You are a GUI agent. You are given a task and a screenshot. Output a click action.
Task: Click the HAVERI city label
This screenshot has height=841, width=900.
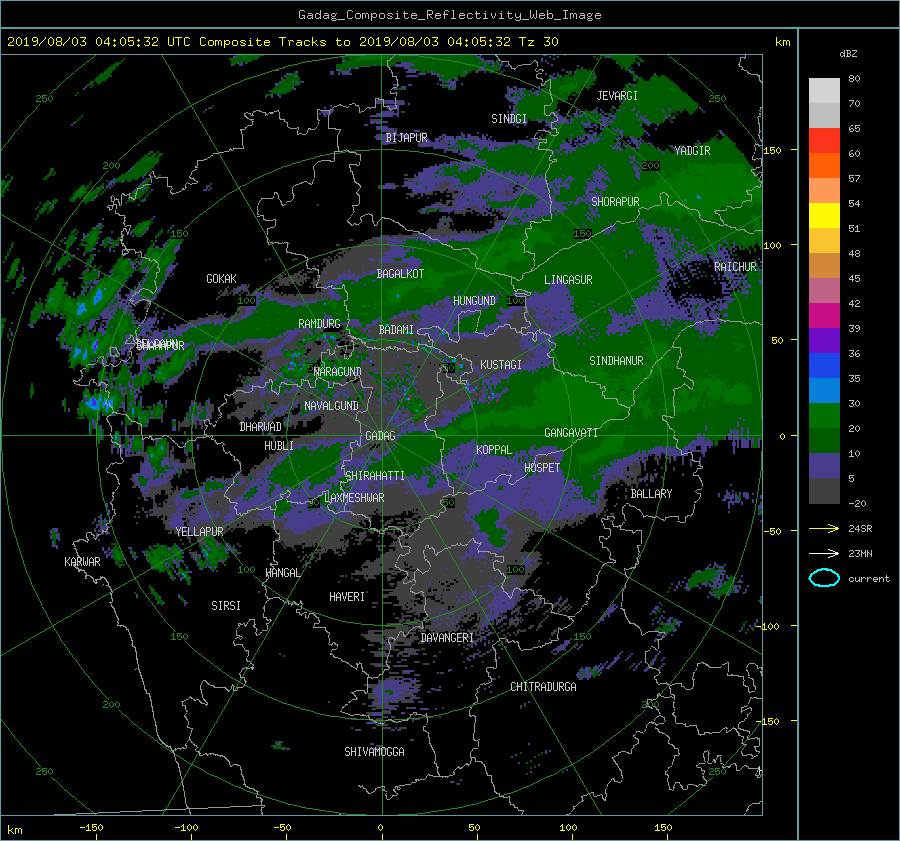tap(347, 597)
